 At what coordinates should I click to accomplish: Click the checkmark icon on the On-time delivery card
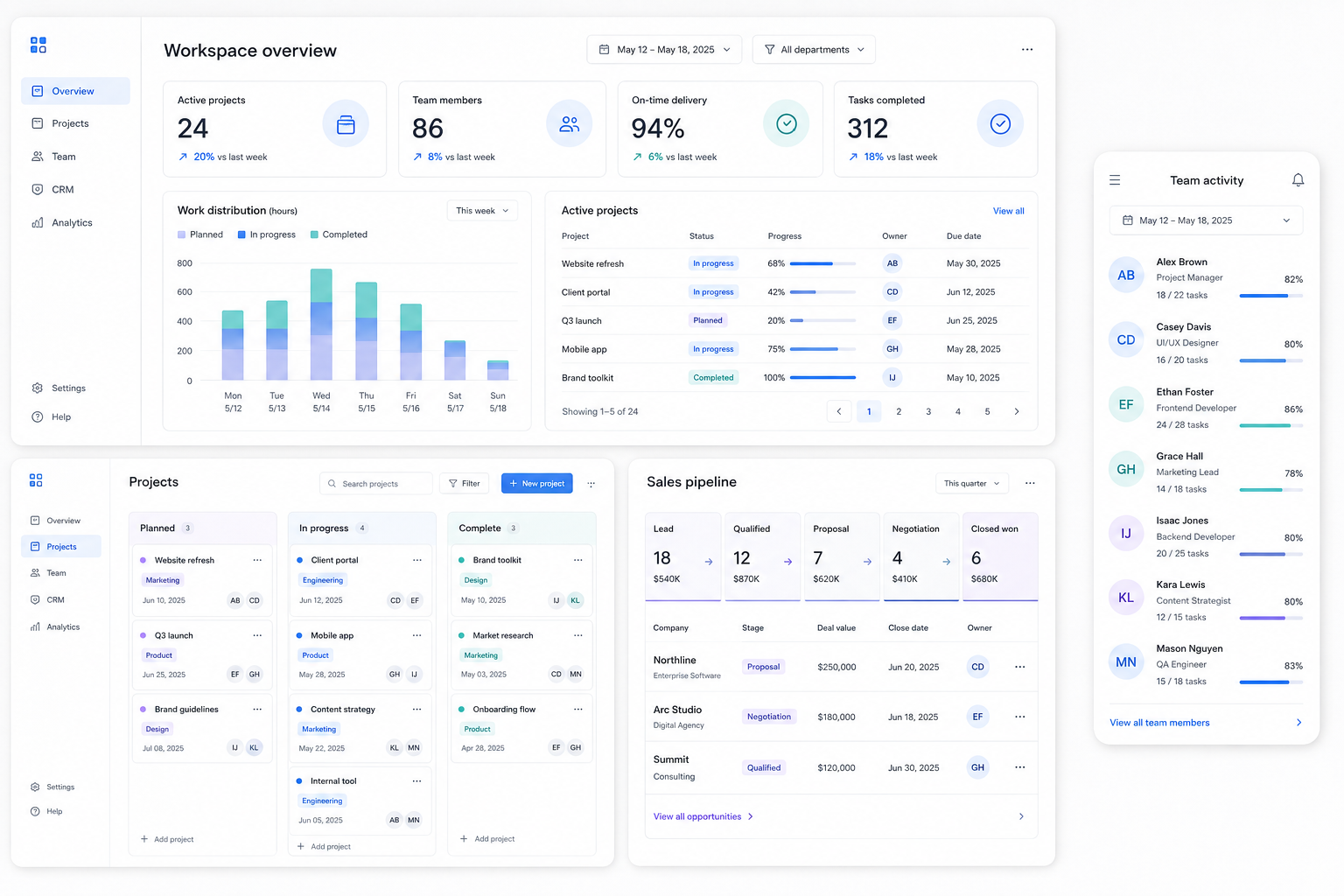(787, 124)
